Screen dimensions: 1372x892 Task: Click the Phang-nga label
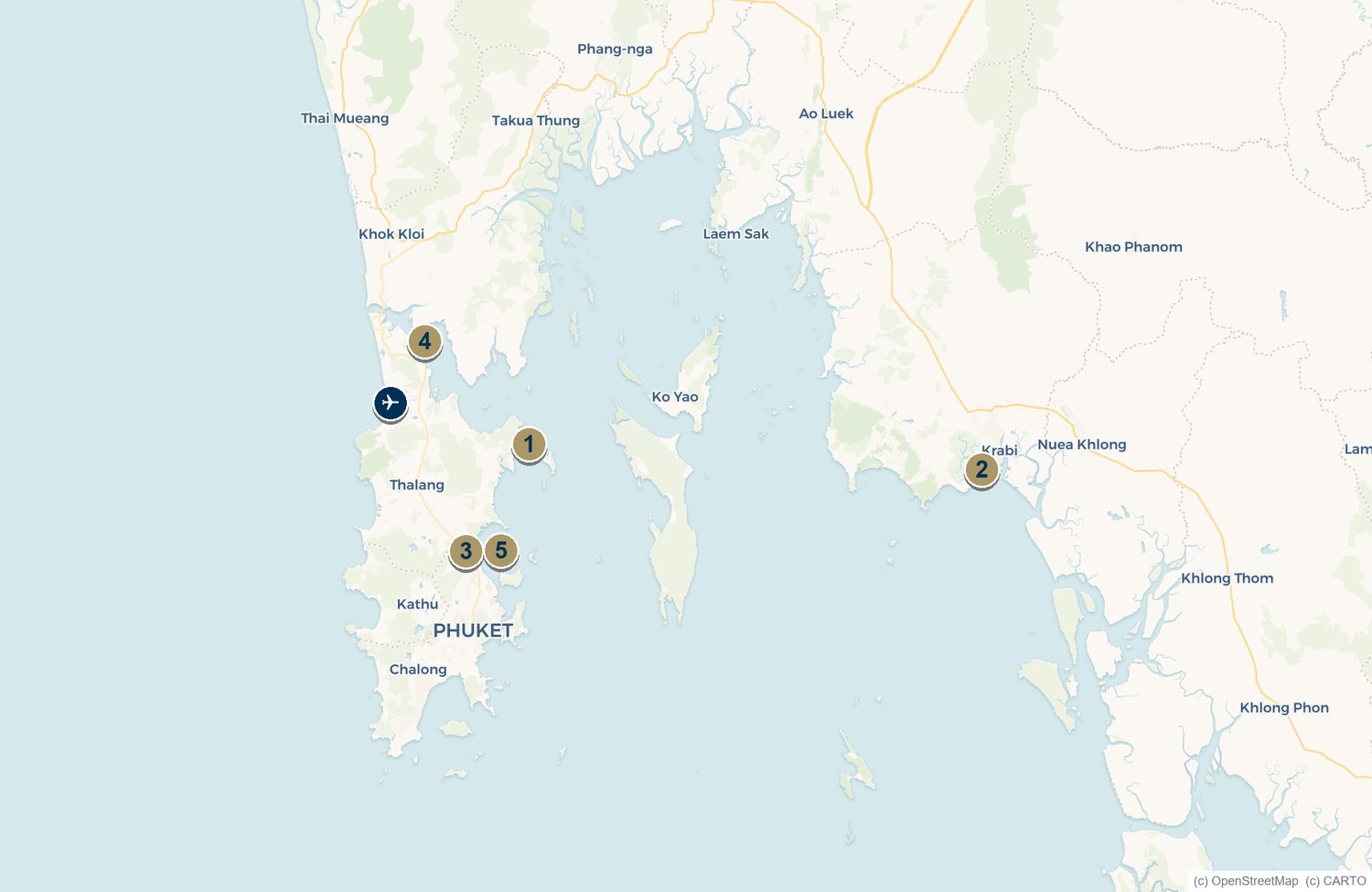[x=615, y=49]
